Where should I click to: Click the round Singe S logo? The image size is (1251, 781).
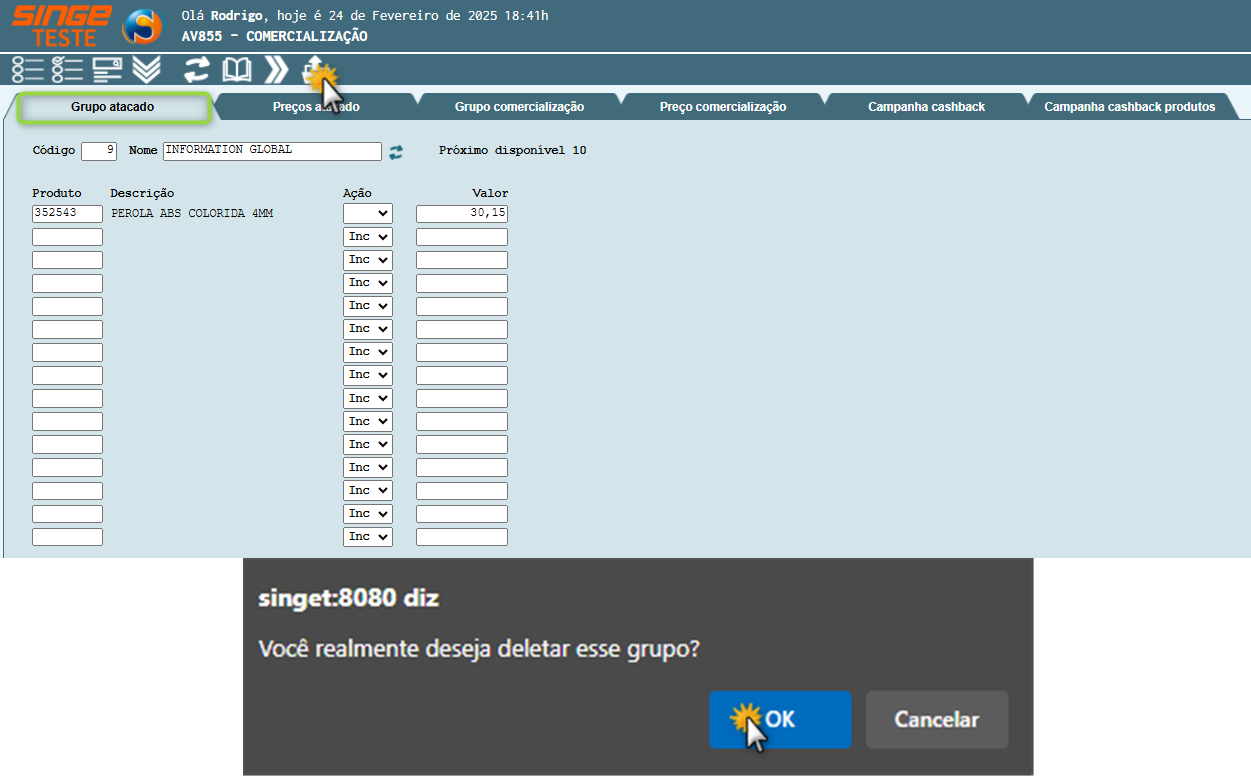[x=142, y=26]
